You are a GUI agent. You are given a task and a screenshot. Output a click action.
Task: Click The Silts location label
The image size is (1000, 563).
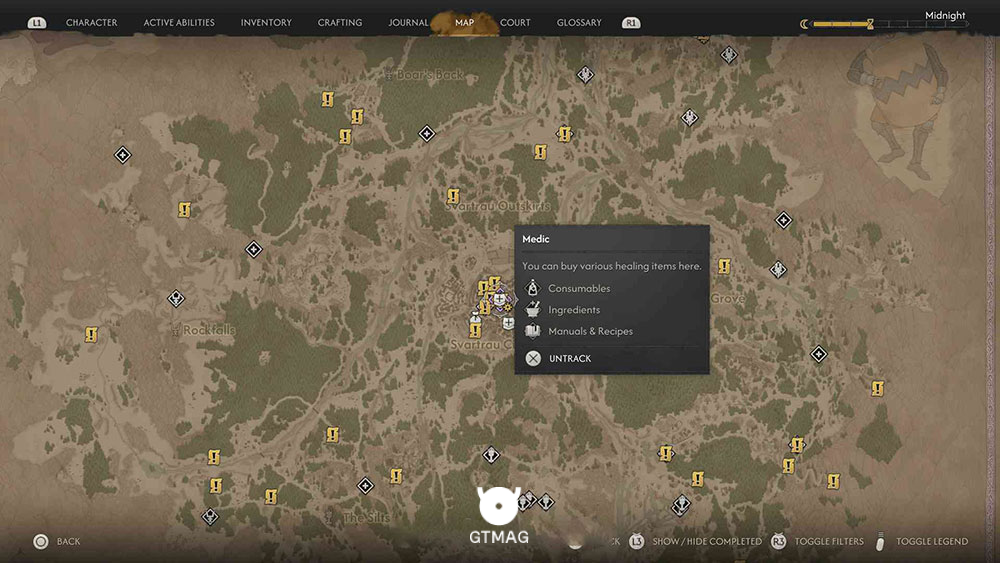367,518
